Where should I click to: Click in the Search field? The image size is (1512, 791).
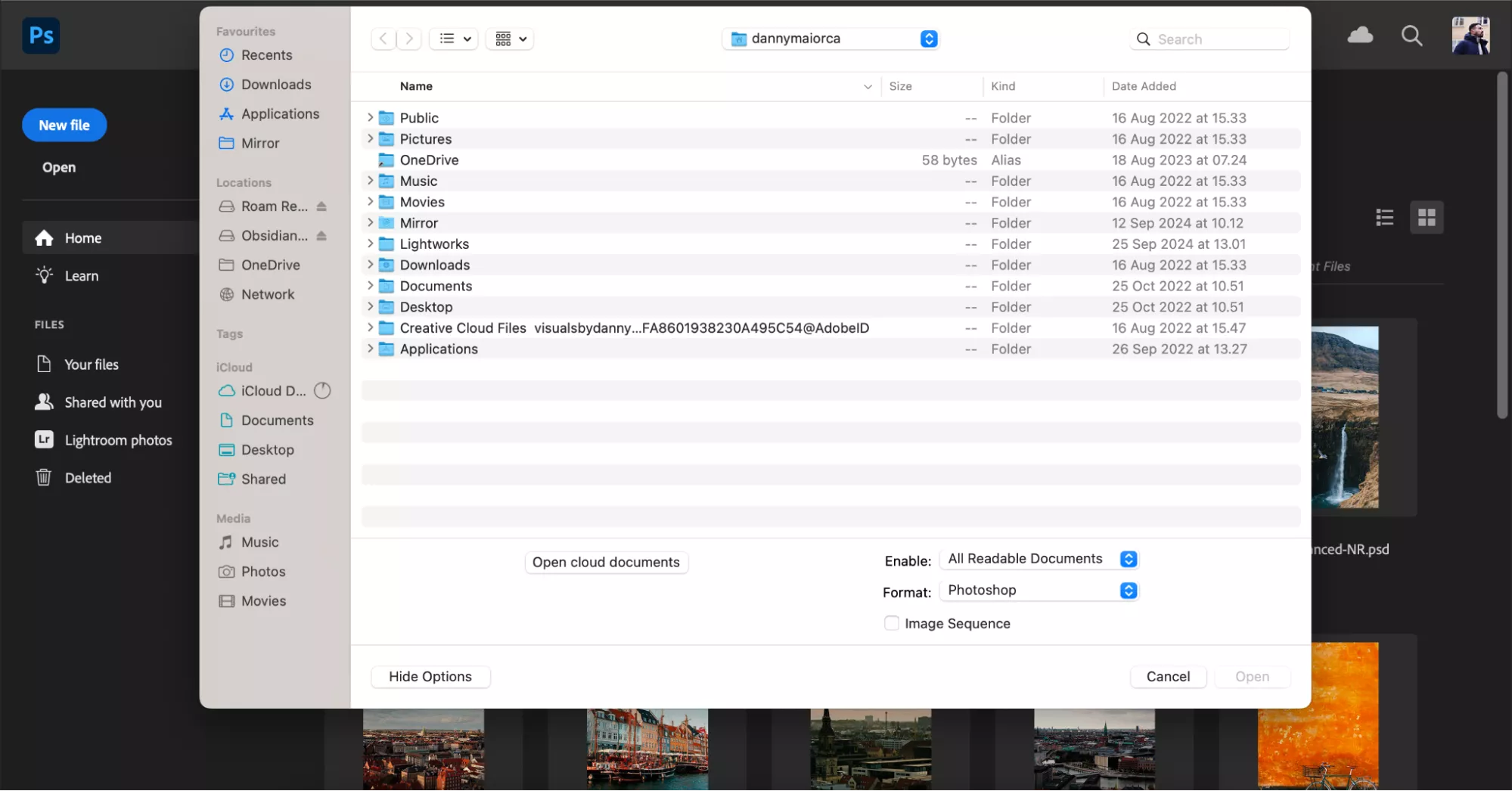pos(1219,39)
